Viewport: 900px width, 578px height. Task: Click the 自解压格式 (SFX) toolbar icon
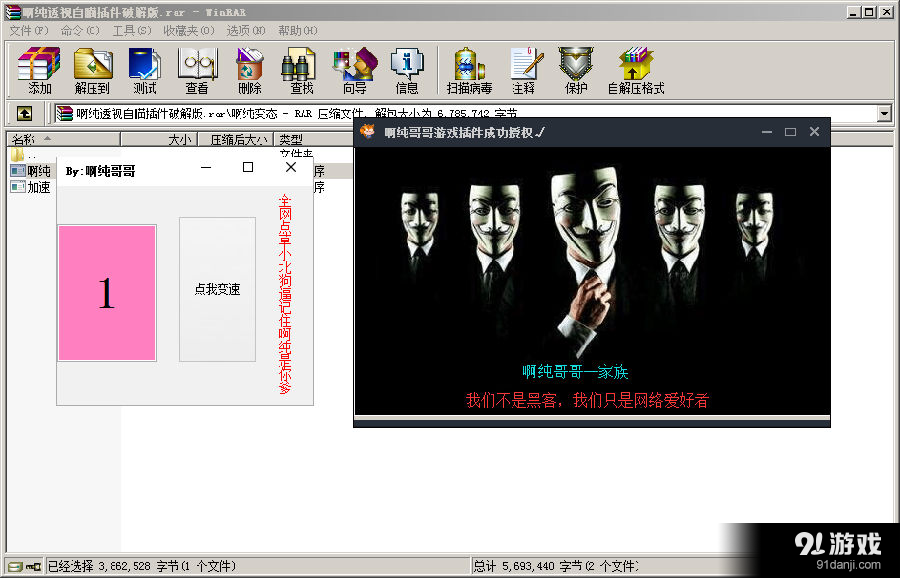(x=636, y=71)
